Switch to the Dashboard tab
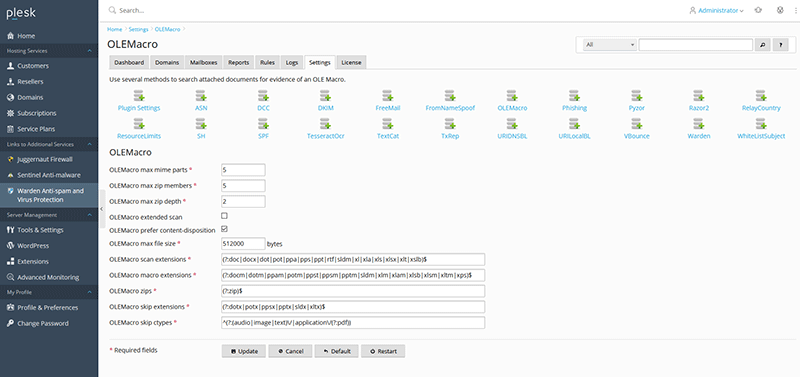 (x=129, y=62)
